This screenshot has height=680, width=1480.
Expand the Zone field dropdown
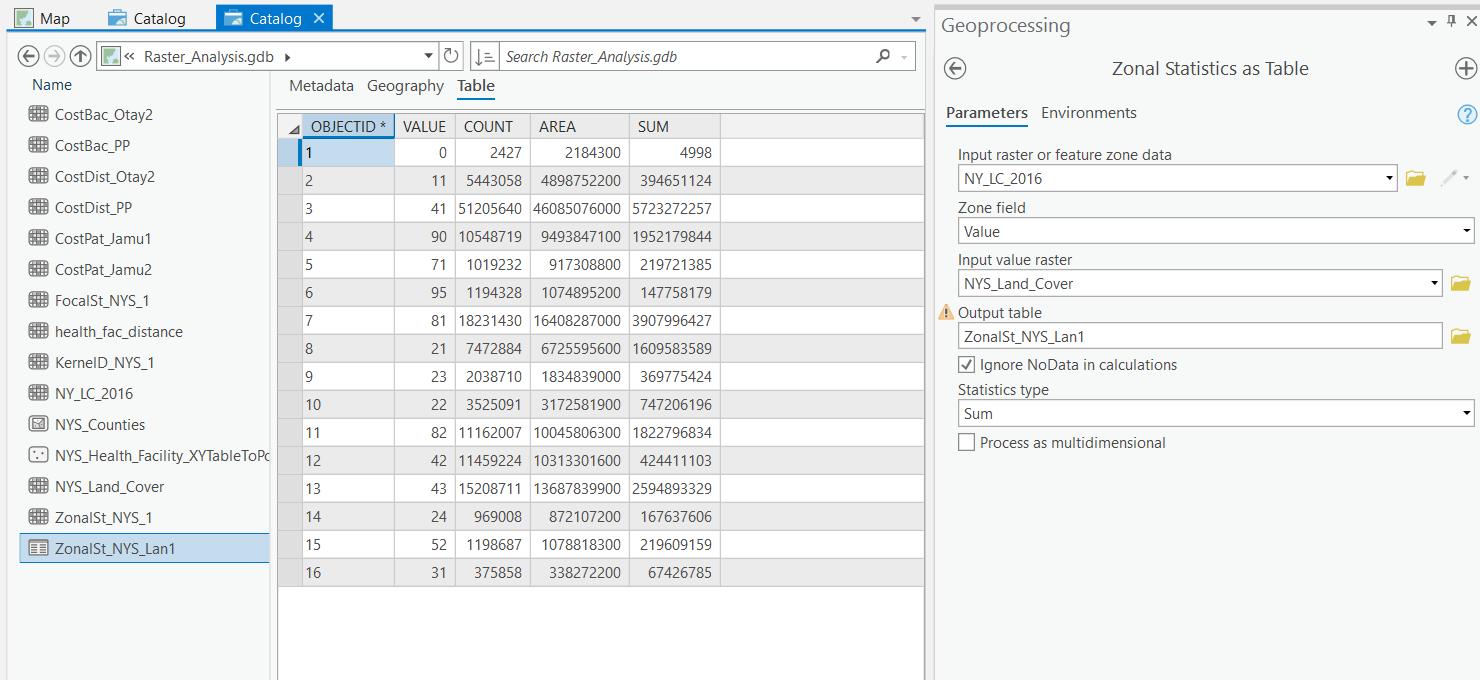click(1215, 232)
